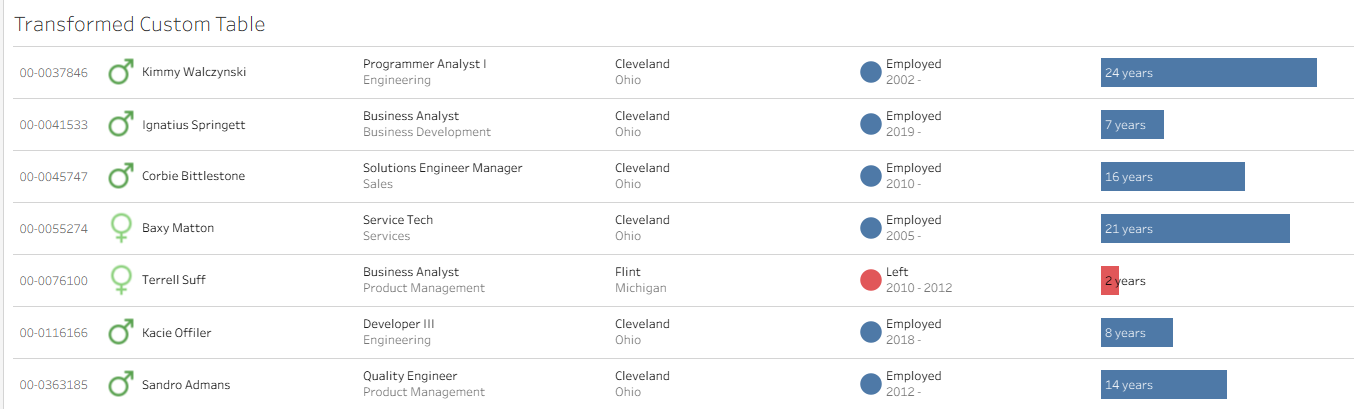This screenshot has height=409, width=1355.
Task: Click the Transformed Custom Table title
Action: coord(140,24)
